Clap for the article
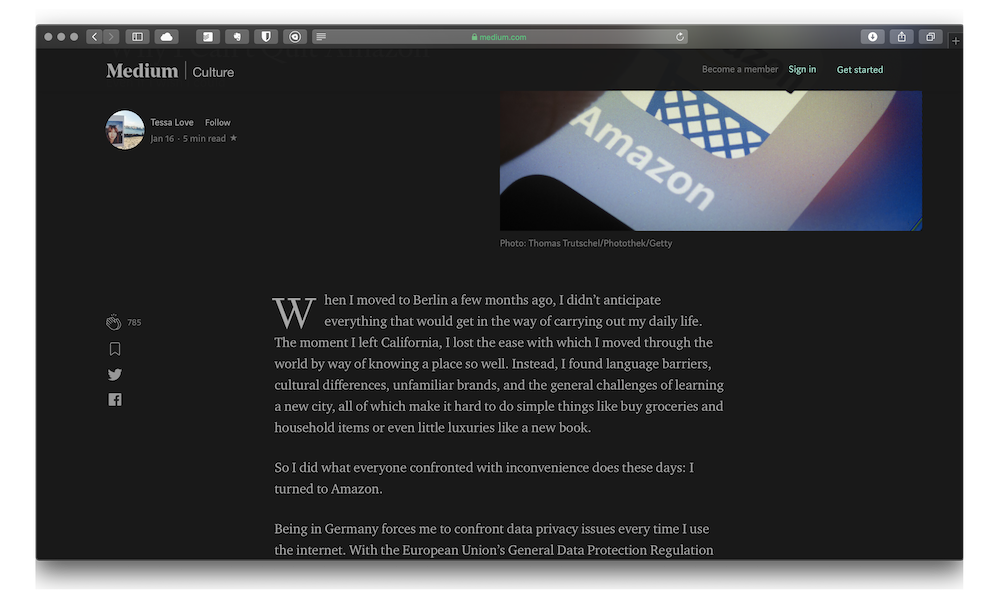Viewport: 1000px width, 608px height. [x=114, y=322]
